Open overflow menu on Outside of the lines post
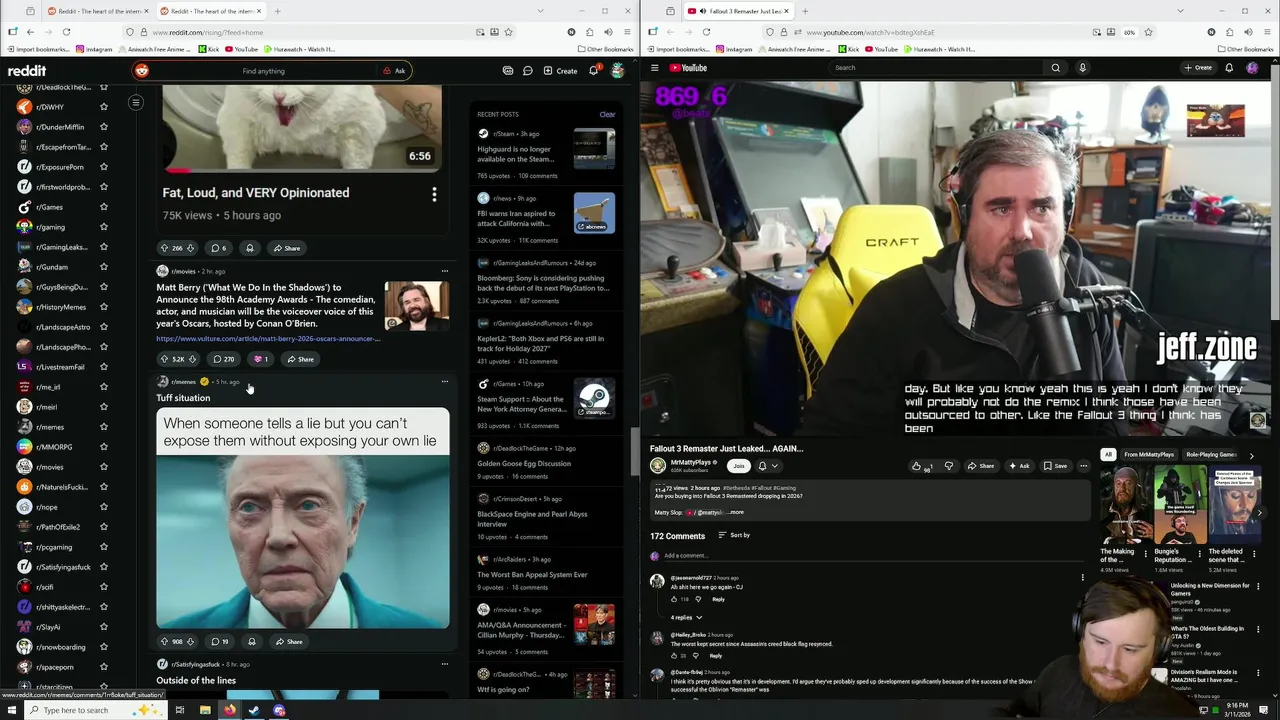This screenshot has width=1280, height=720. click(445, 664)
